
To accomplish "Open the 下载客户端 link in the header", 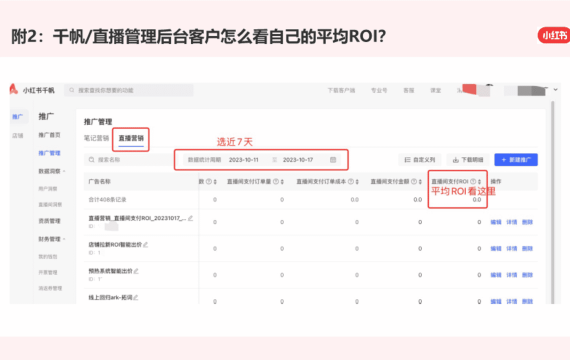I will click(341, 90).
